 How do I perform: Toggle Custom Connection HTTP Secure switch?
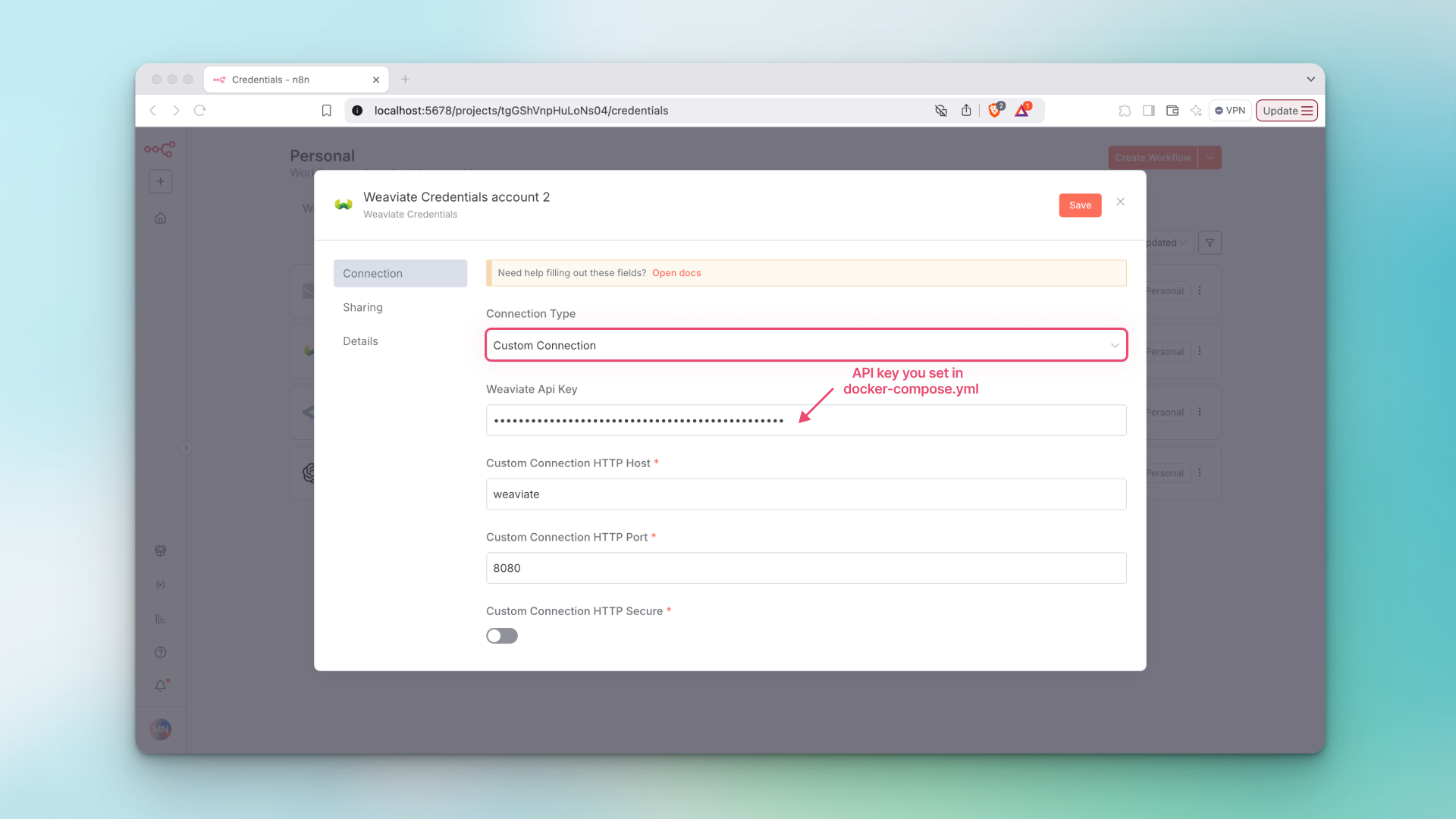point(502,636)
